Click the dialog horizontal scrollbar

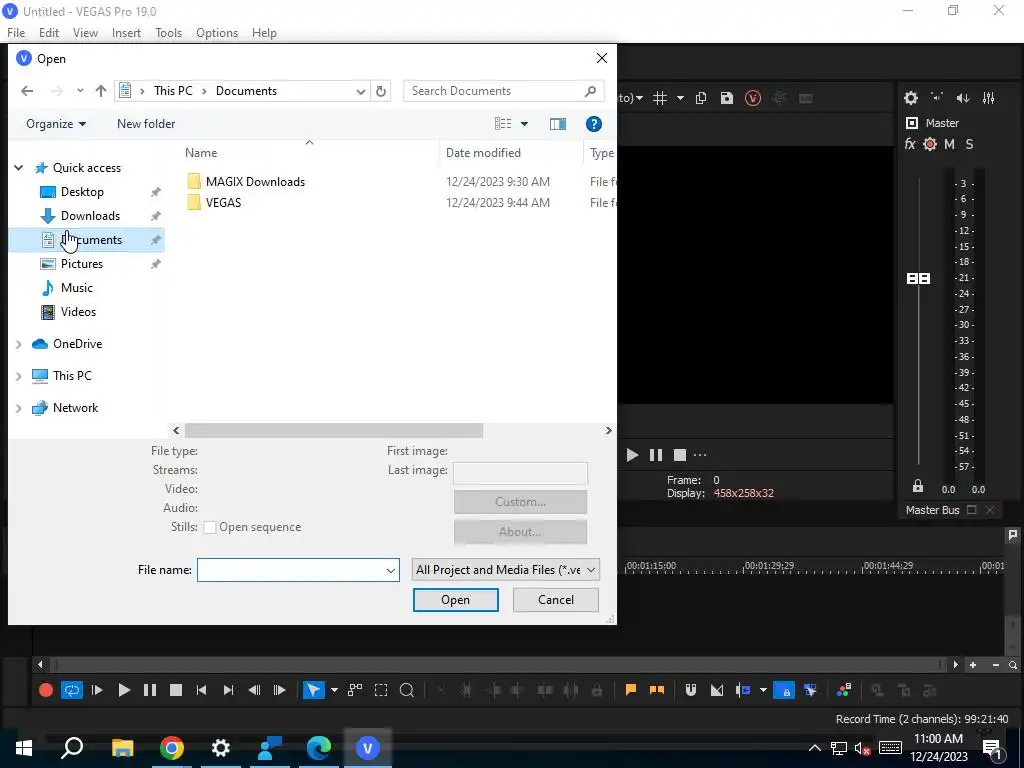(334, 430)
